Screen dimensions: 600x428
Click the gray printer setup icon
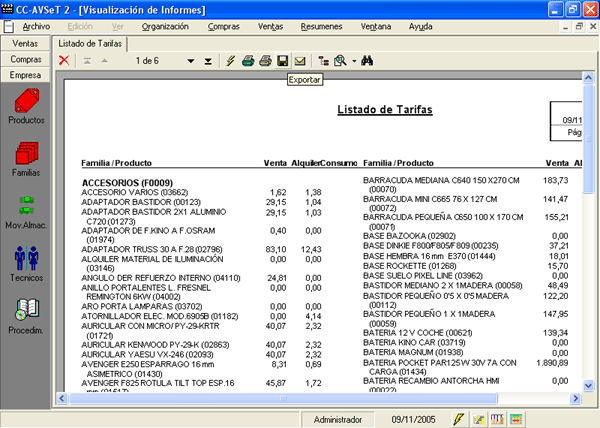[265, 61]
